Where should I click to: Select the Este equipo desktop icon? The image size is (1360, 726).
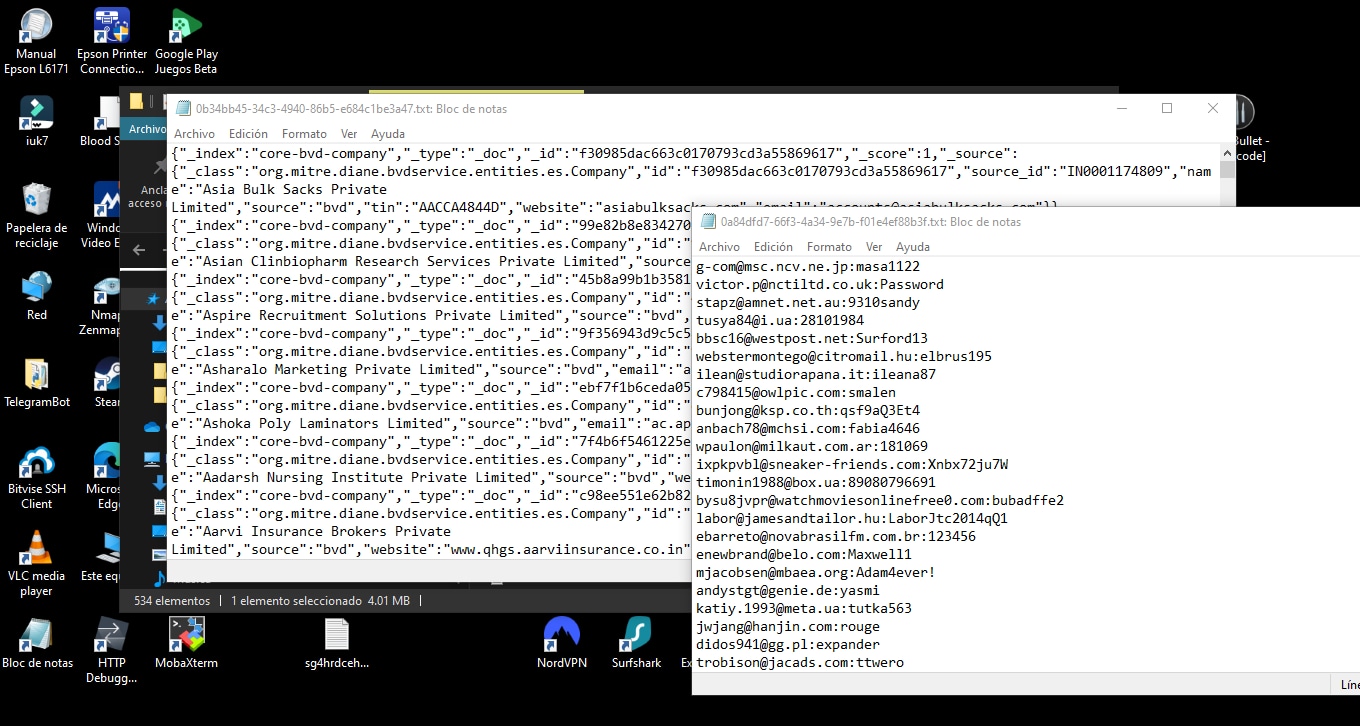101,558
